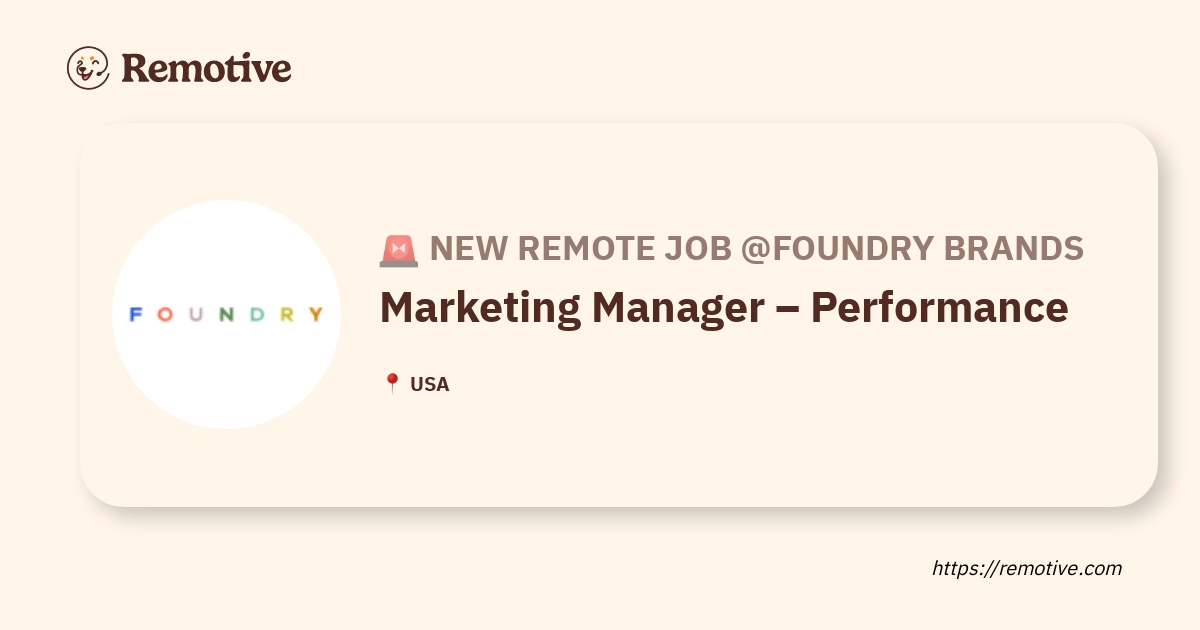
Task: Click the letter R in Foundry logo
Action: pyautogui.click(x=287, y=315)
